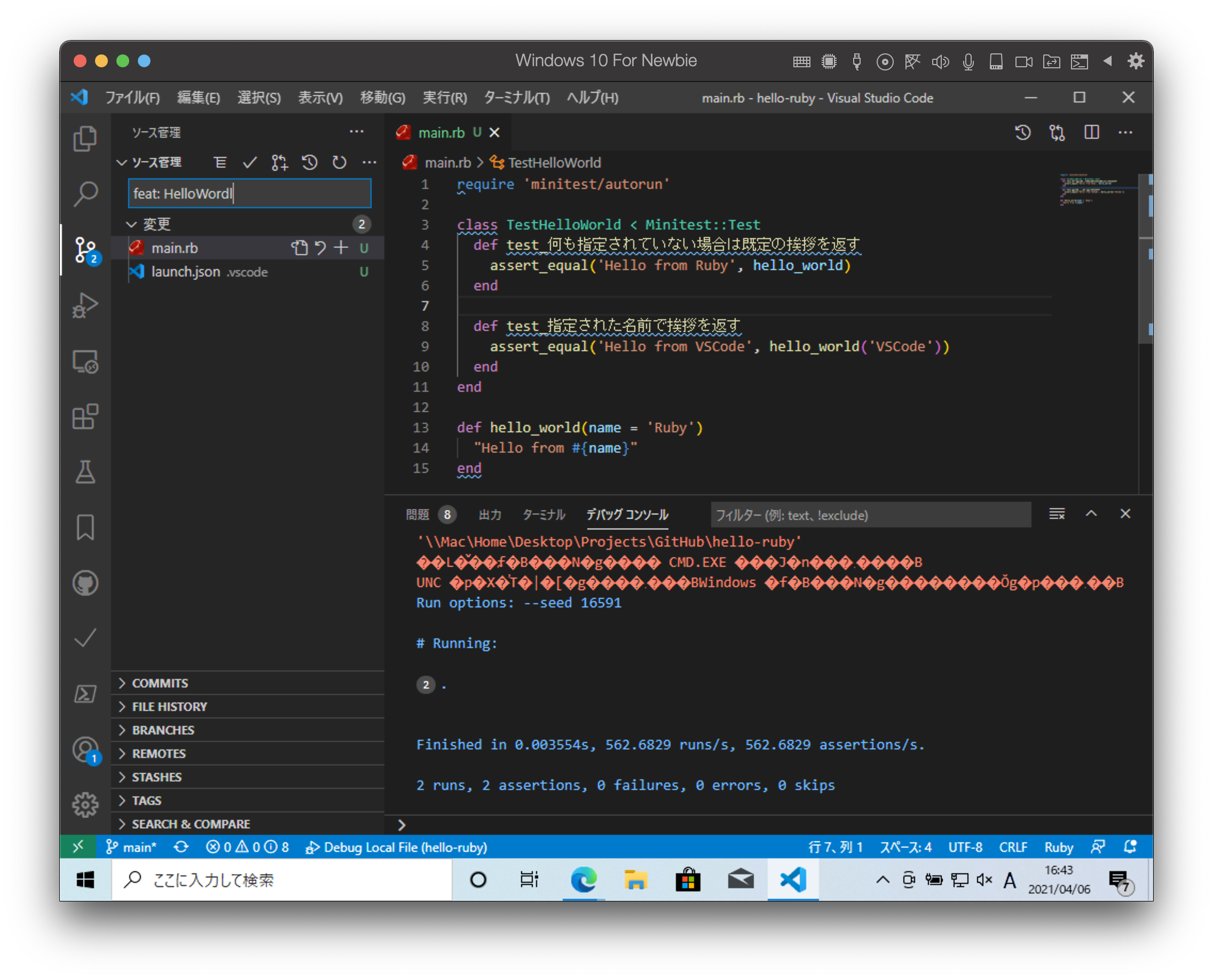Expand the BRANCHES section
The width and height of the screenshot is (1213, 980).
[163, 729]
